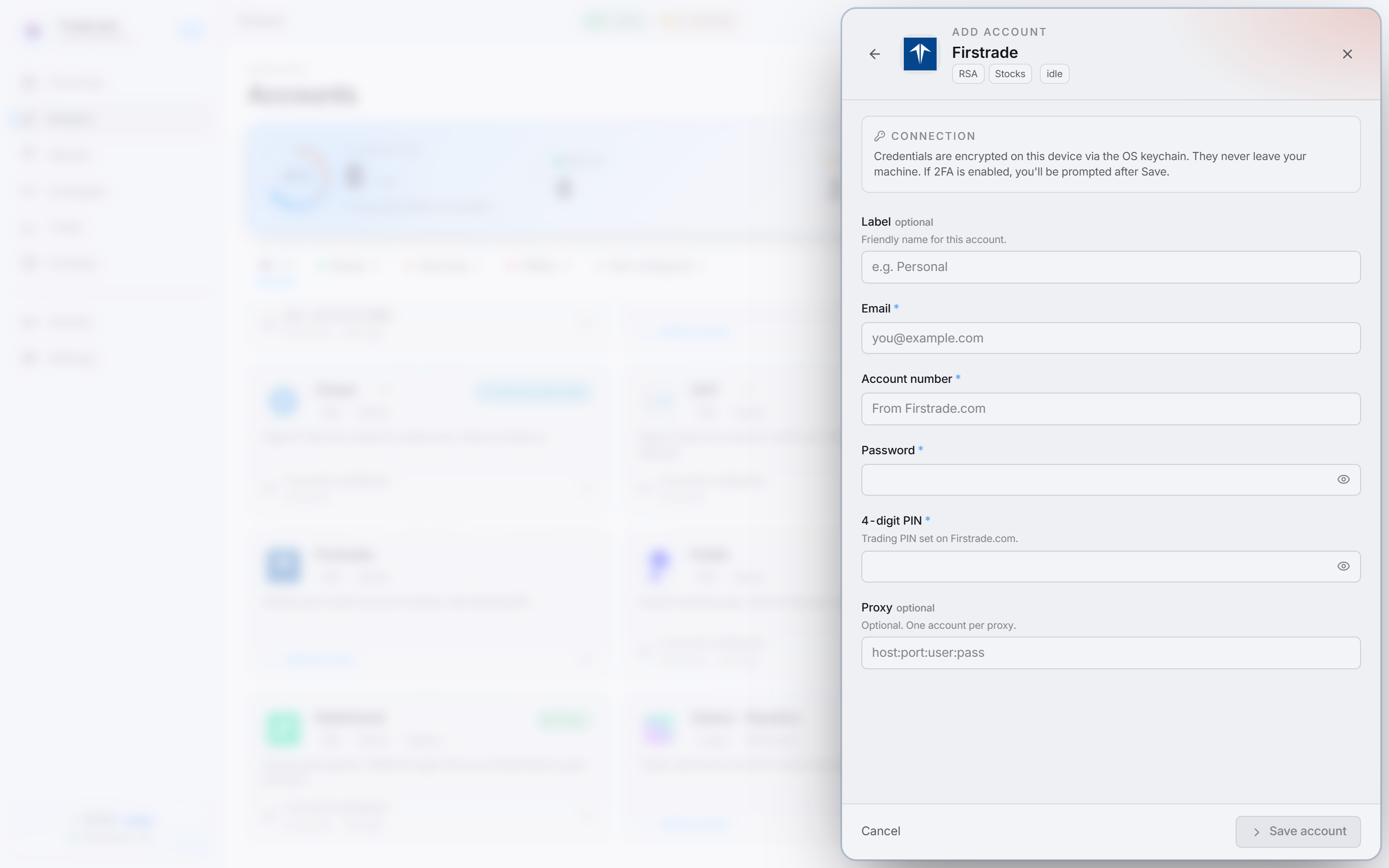Focus the Password field
Viewport: 1389px width, 868px height.
(1111, 480)
